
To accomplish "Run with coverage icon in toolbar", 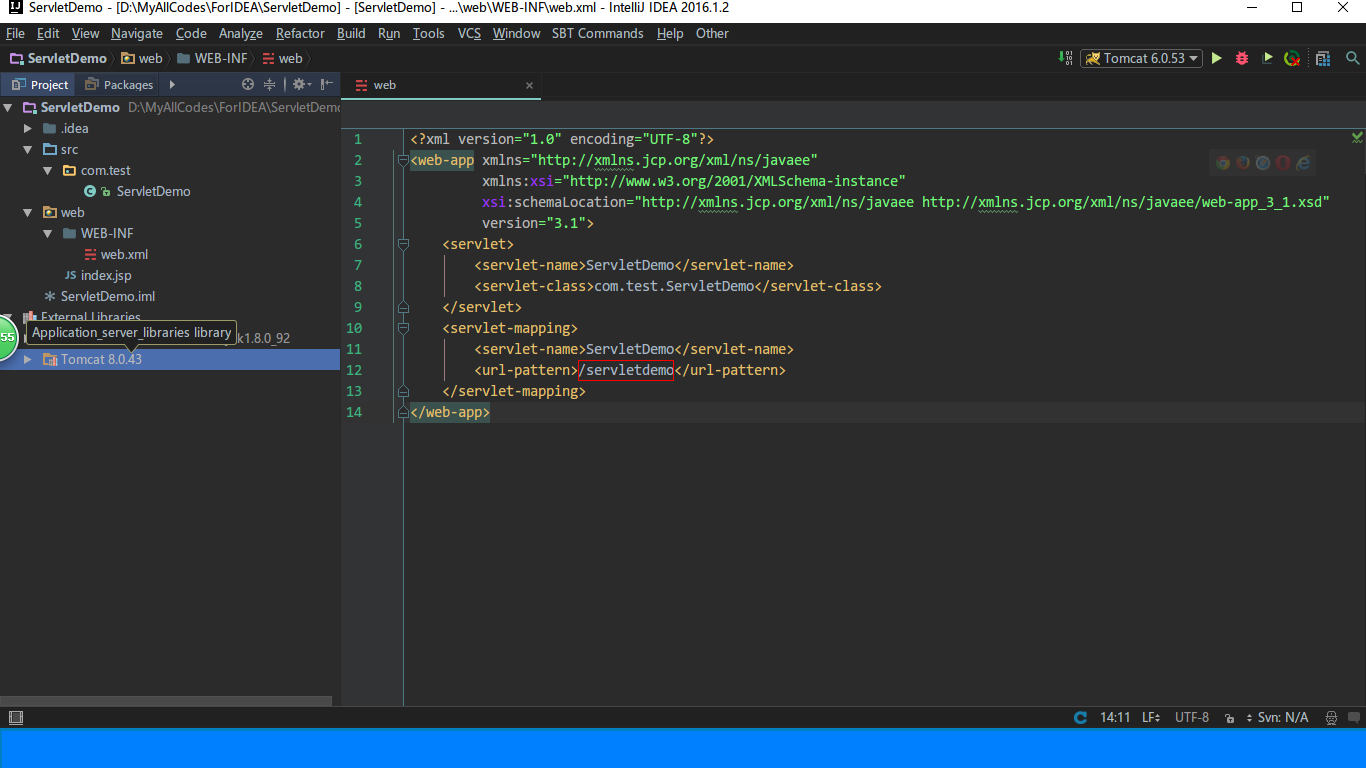I will (x=1267, y=58).
